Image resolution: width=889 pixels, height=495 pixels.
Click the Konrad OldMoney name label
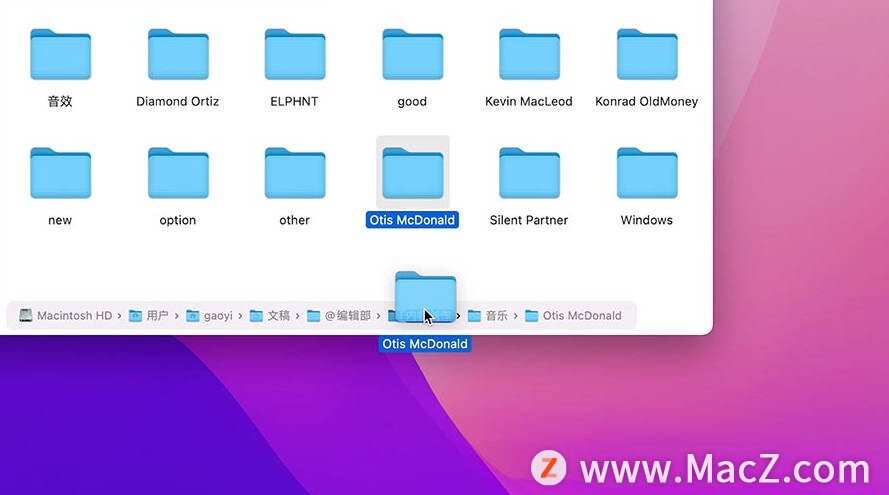[x=647, y=101]
